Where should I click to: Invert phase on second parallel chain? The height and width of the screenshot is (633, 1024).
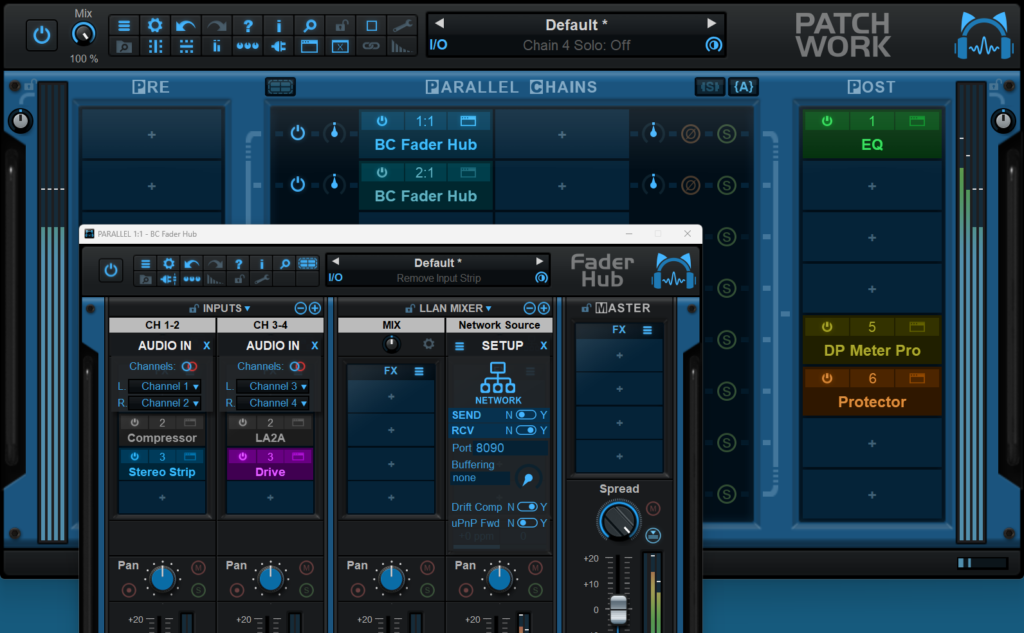click(690, 186)
